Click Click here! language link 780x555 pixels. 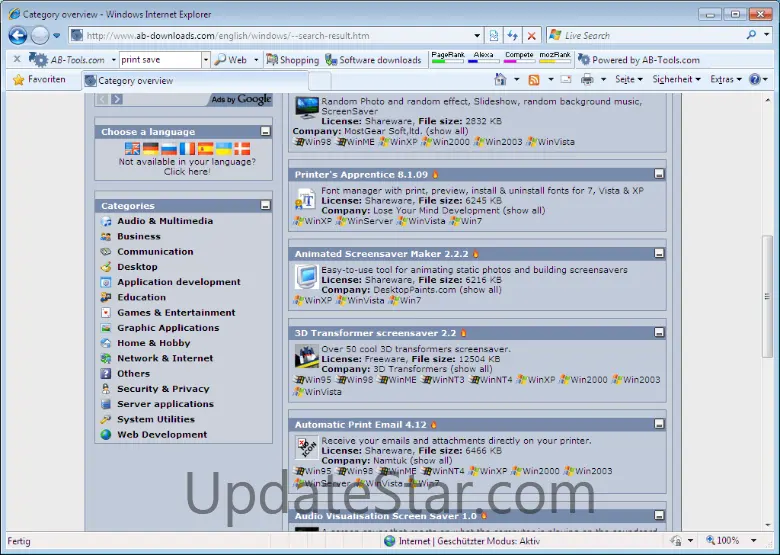point(187,172)
